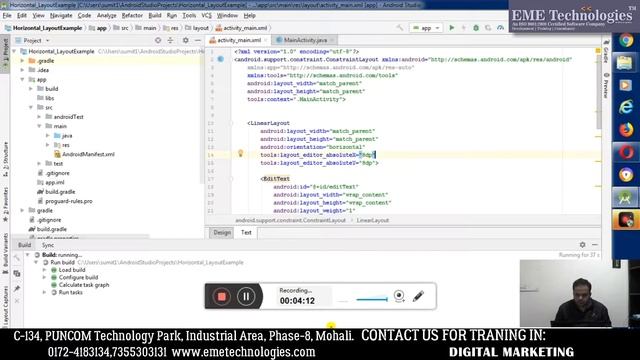
Task: Open the Edit menu
Action: pos(22,16)
